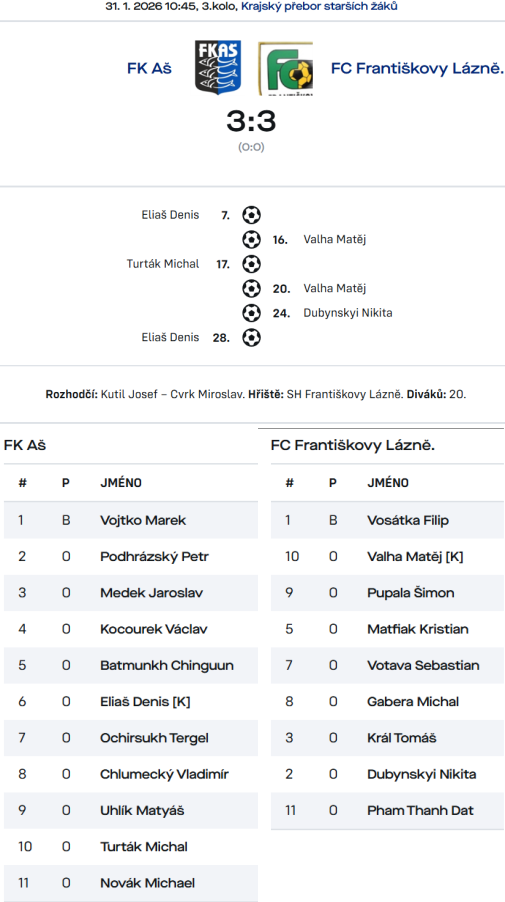
Task: Select Batmunkh Chinguun lineup row
Action: coord(131,665)
